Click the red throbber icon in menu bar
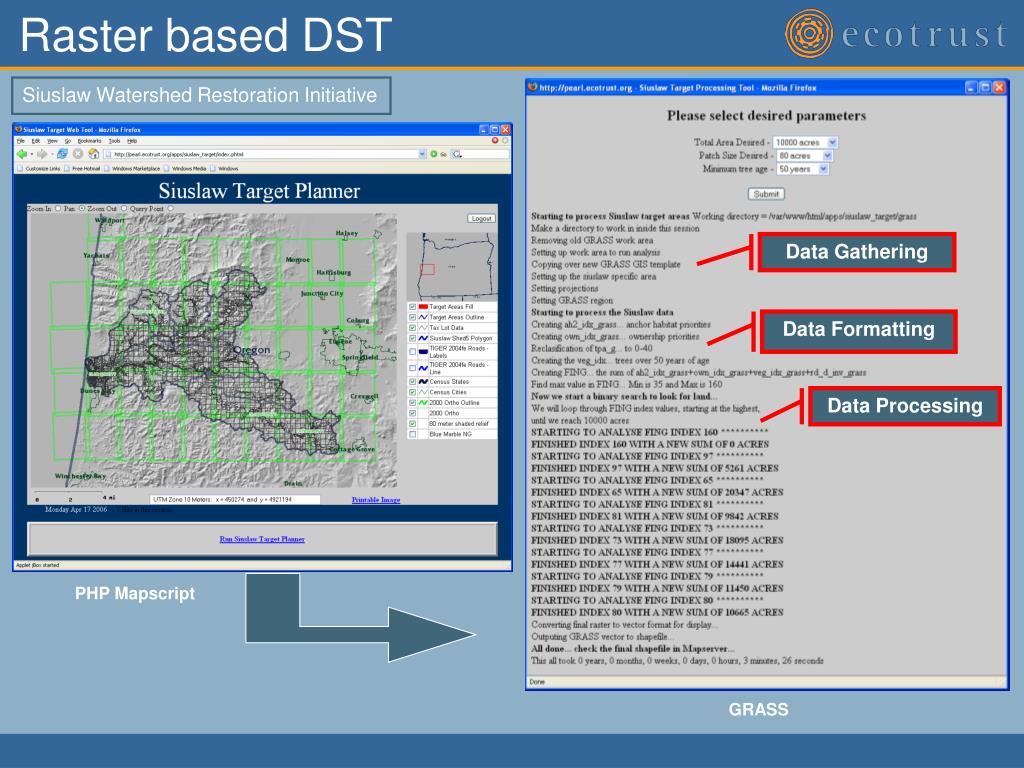Viewport: 1024px width, 768px height. coord(495,140)
